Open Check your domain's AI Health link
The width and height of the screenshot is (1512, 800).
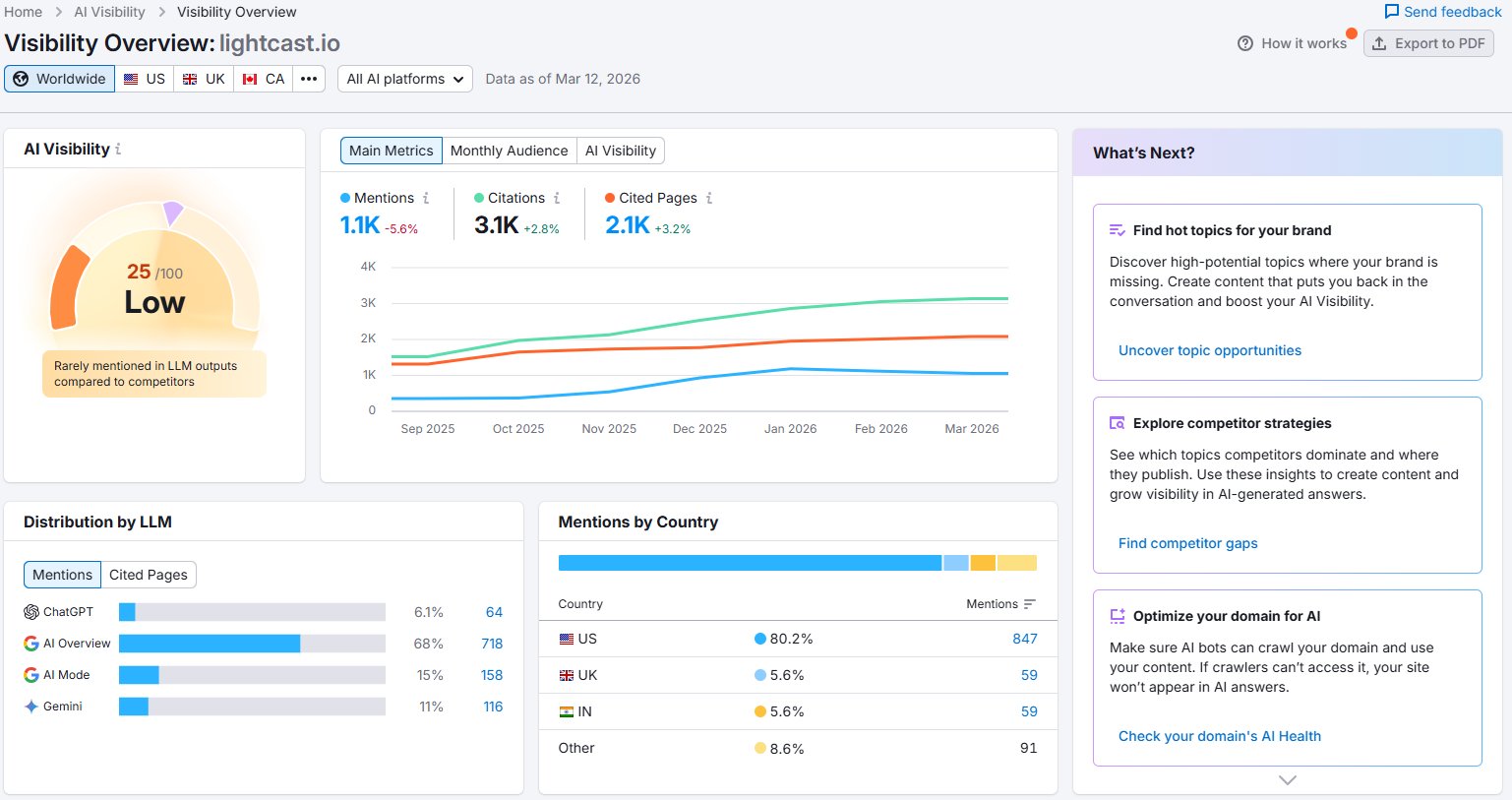tap(1220, 736)
